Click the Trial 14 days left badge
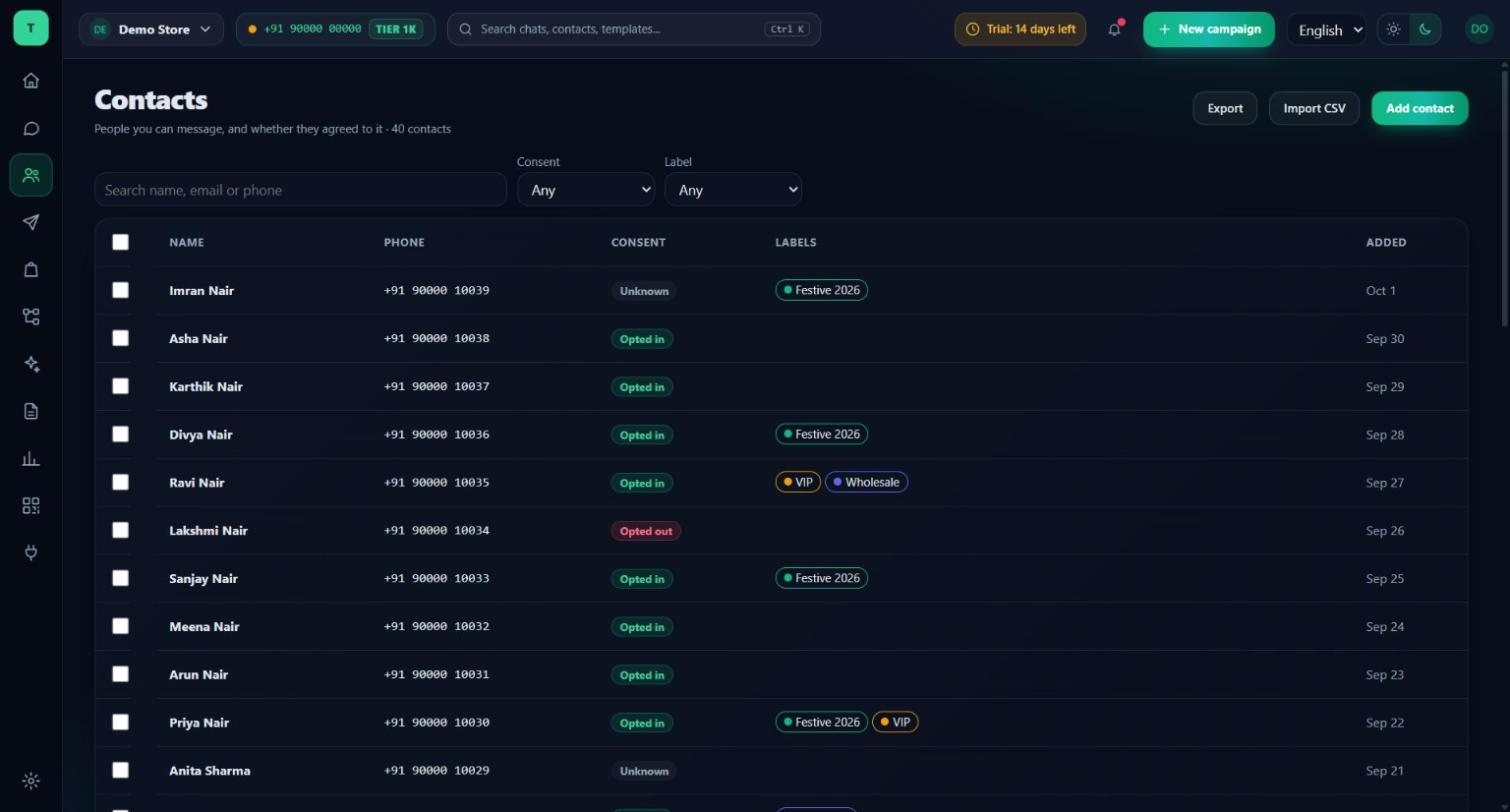 (x=1020, y=29)
